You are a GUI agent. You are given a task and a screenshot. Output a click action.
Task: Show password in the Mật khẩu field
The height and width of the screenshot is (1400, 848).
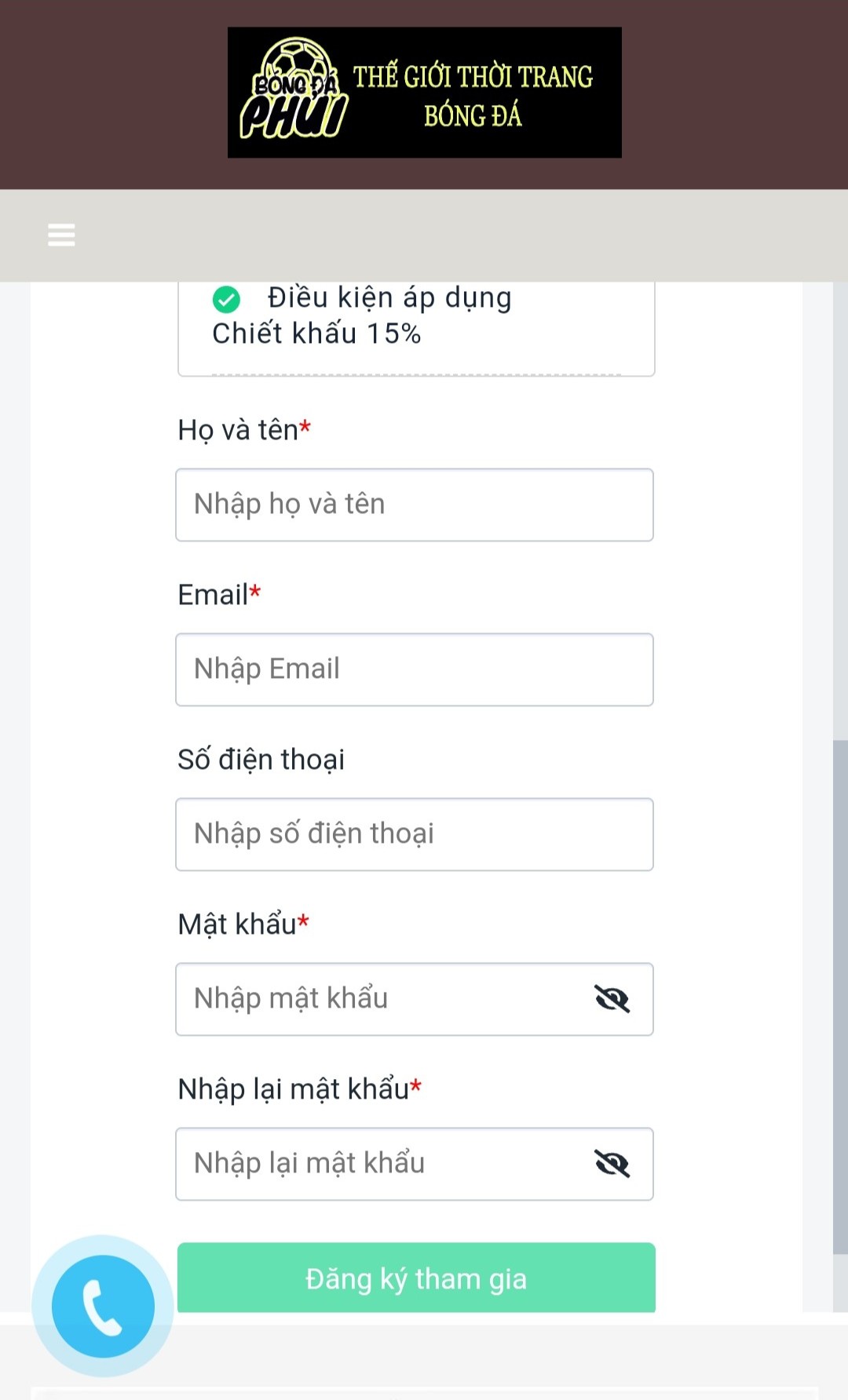(x=612, y=999)
